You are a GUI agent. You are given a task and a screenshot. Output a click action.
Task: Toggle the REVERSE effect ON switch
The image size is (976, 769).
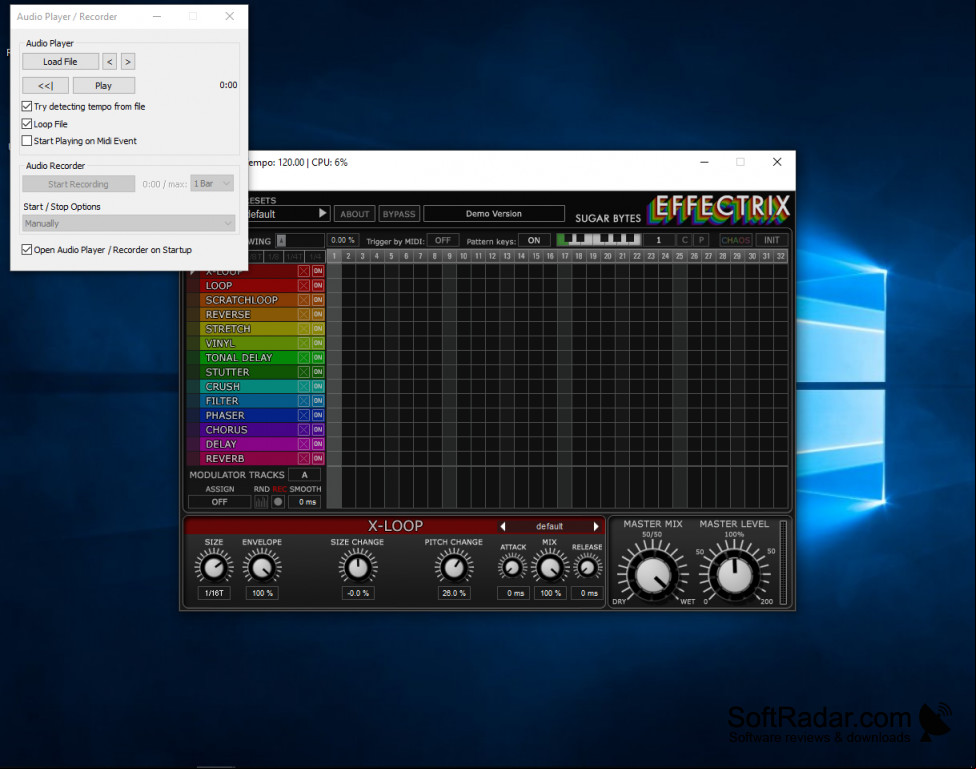tap(317, 314)
